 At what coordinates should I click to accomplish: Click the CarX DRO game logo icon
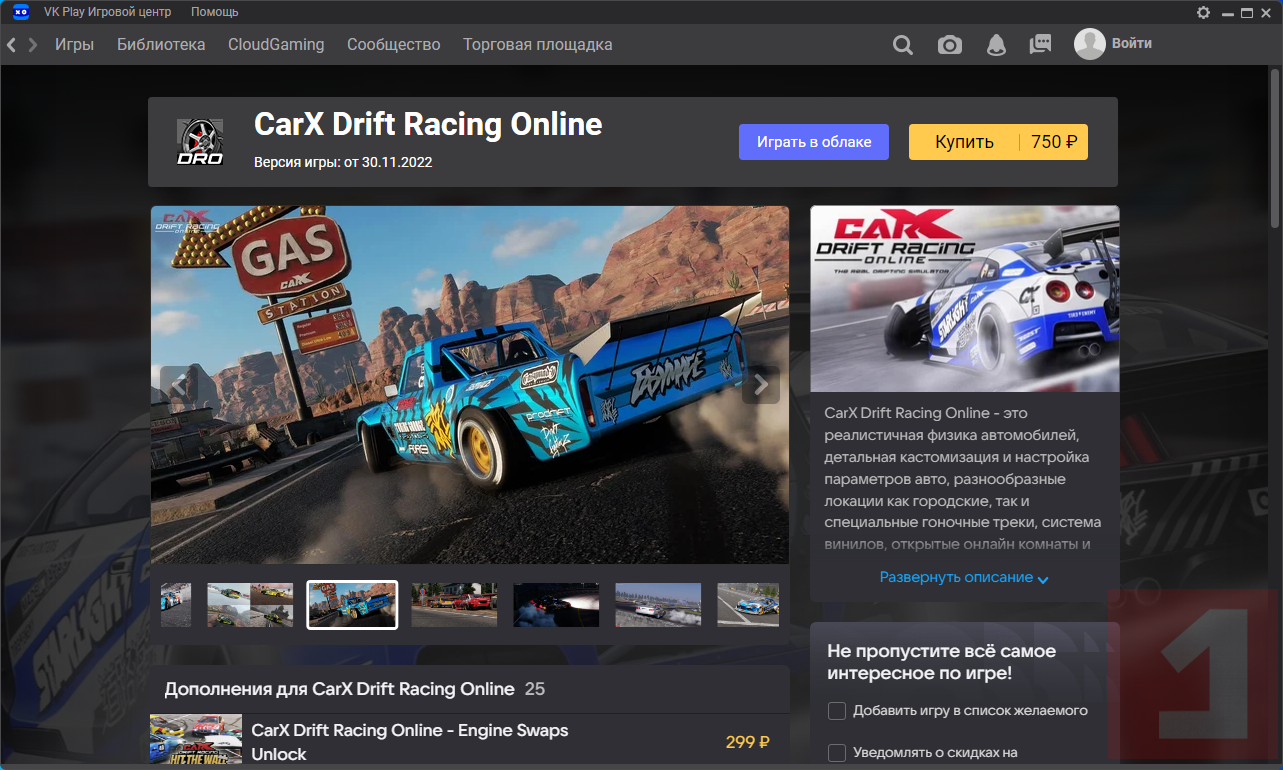click(200, 142)
